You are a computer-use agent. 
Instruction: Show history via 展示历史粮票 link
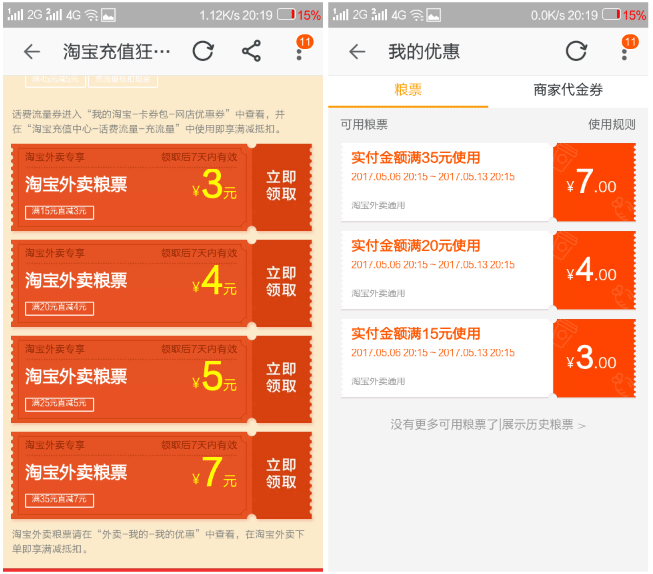pyautogui.click(x=543, y=424)
